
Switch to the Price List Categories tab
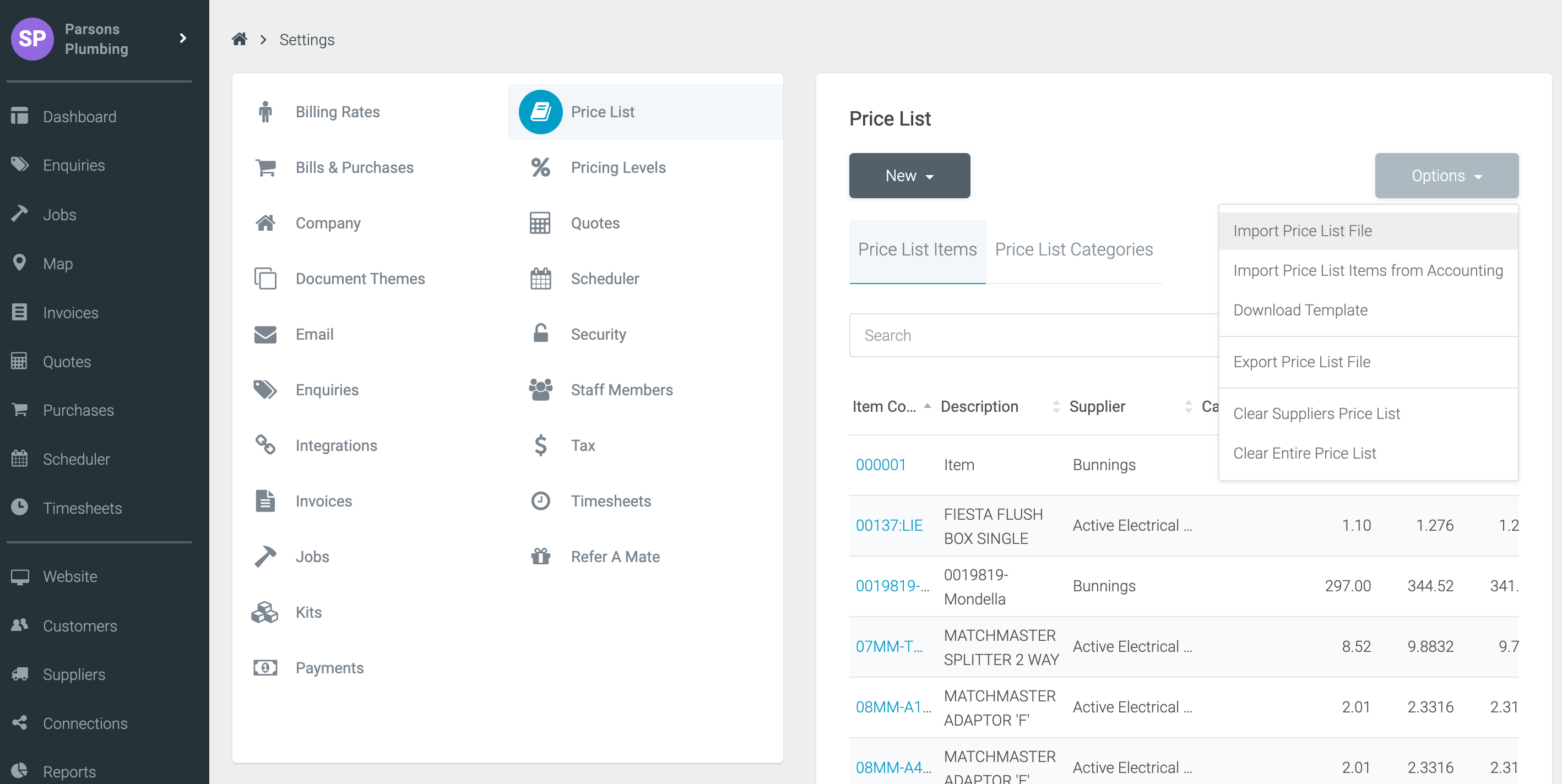click(1074, 249)
